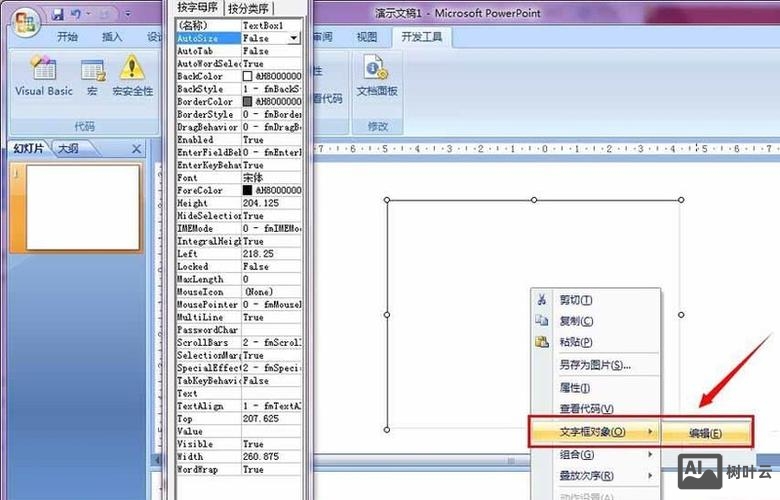Choose 编辑(E) from the submenu
The image size is (780, 500).
pos(705,433)
